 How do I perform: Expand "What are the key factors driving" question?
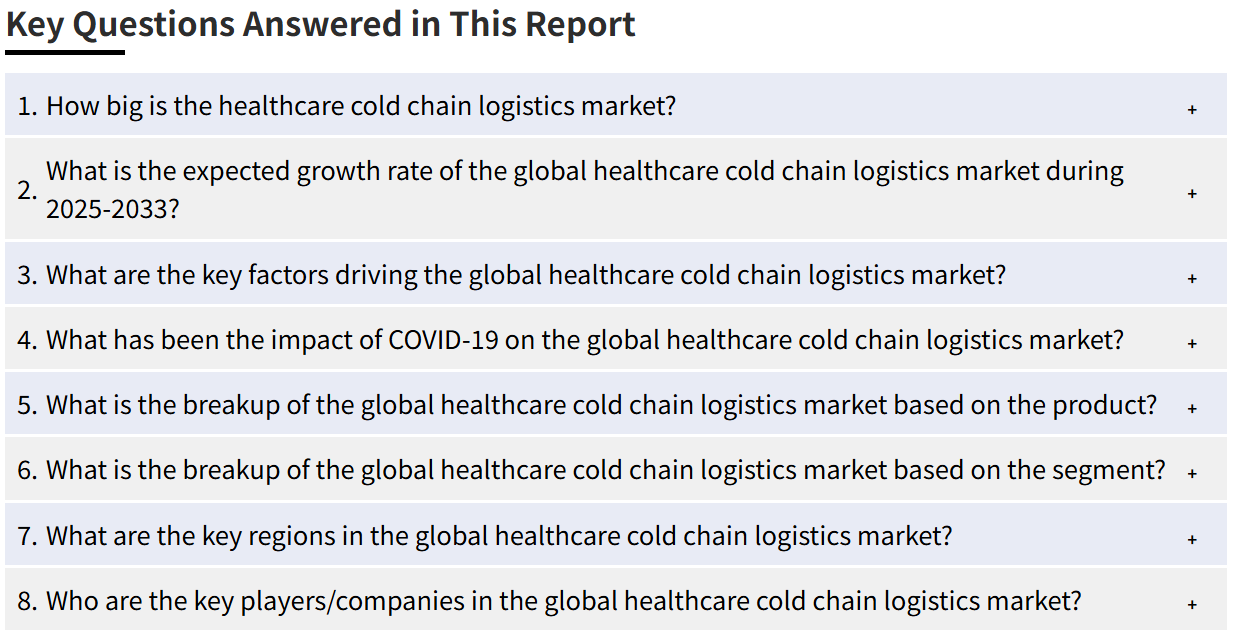[x=526, y=274]
